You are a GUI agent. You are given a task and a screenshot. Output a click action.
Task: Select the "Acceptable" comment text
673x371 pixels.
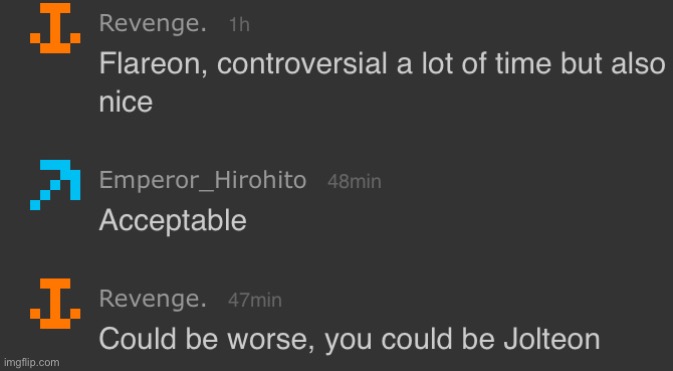[173, 222]
